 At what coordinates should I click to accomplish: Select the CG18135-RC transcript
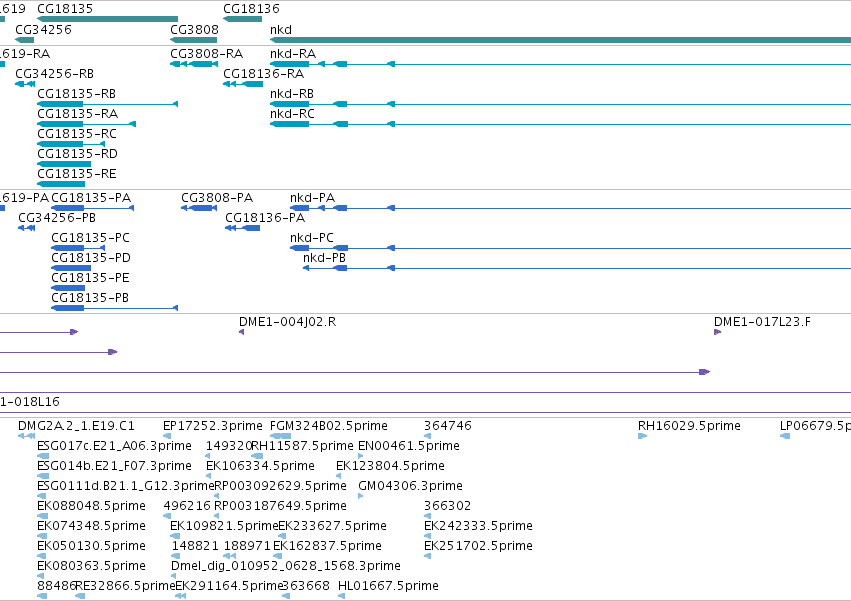[x=71, y=144]
